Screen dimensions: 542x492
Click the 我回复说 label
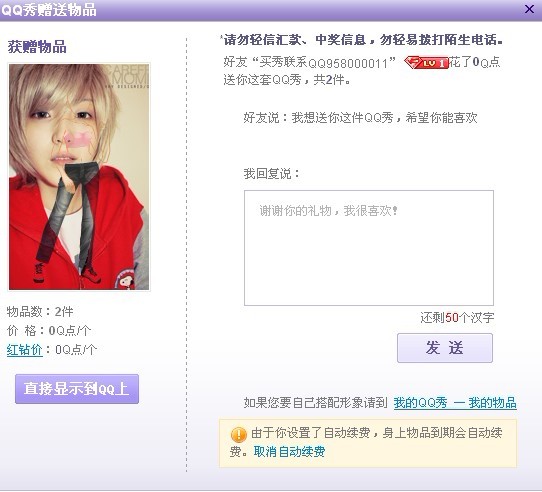pyautogui.click(x=271, y=173)
